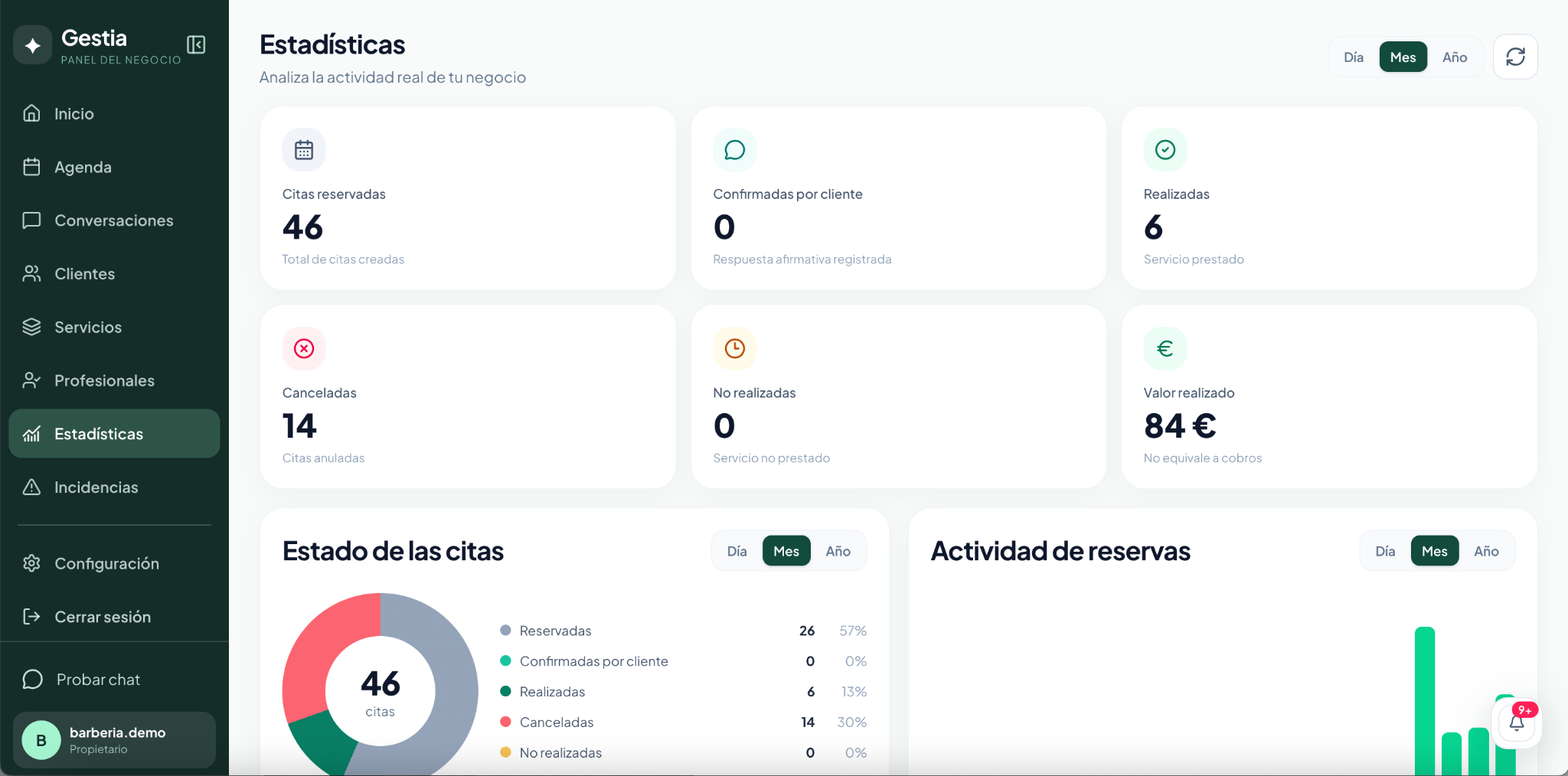Click the Confirmadas por cliente chat icon
Image resolution: width=1568 pixels, height=776 pixels.
coord(734,150)
